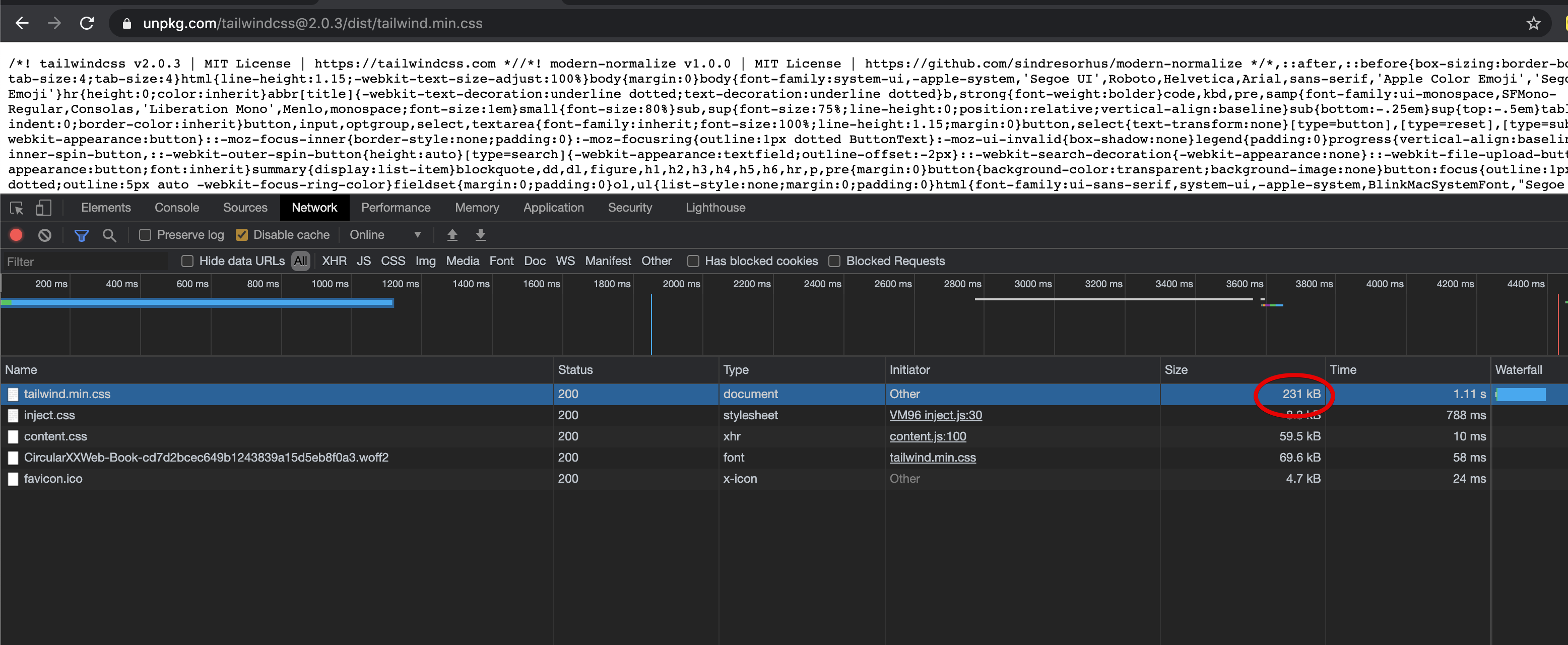Image resolution: width=1568 pixels, height=645 pixels.
Task: Bookmark the current page
Action: point(1534,23)
